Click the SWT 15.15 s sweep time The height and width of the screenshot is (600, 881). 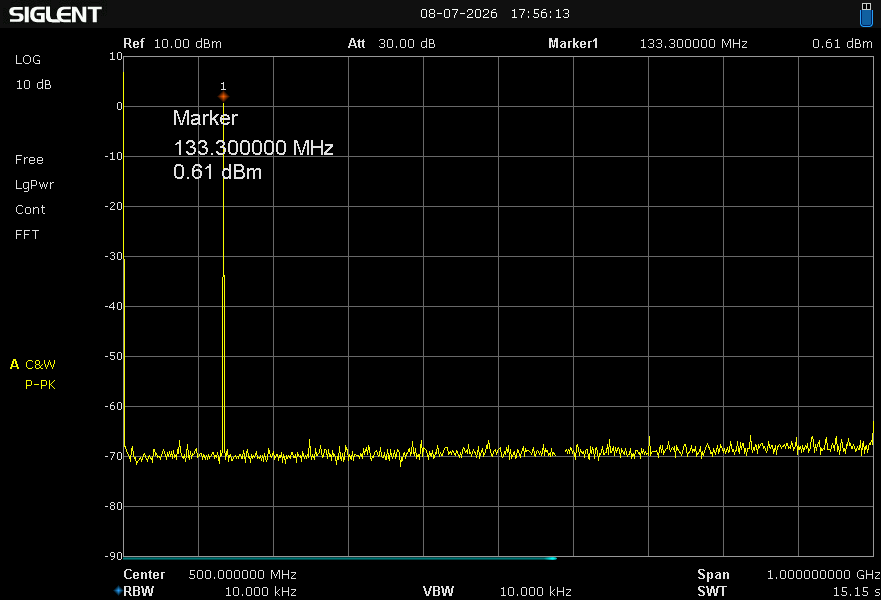pos(856,592)
